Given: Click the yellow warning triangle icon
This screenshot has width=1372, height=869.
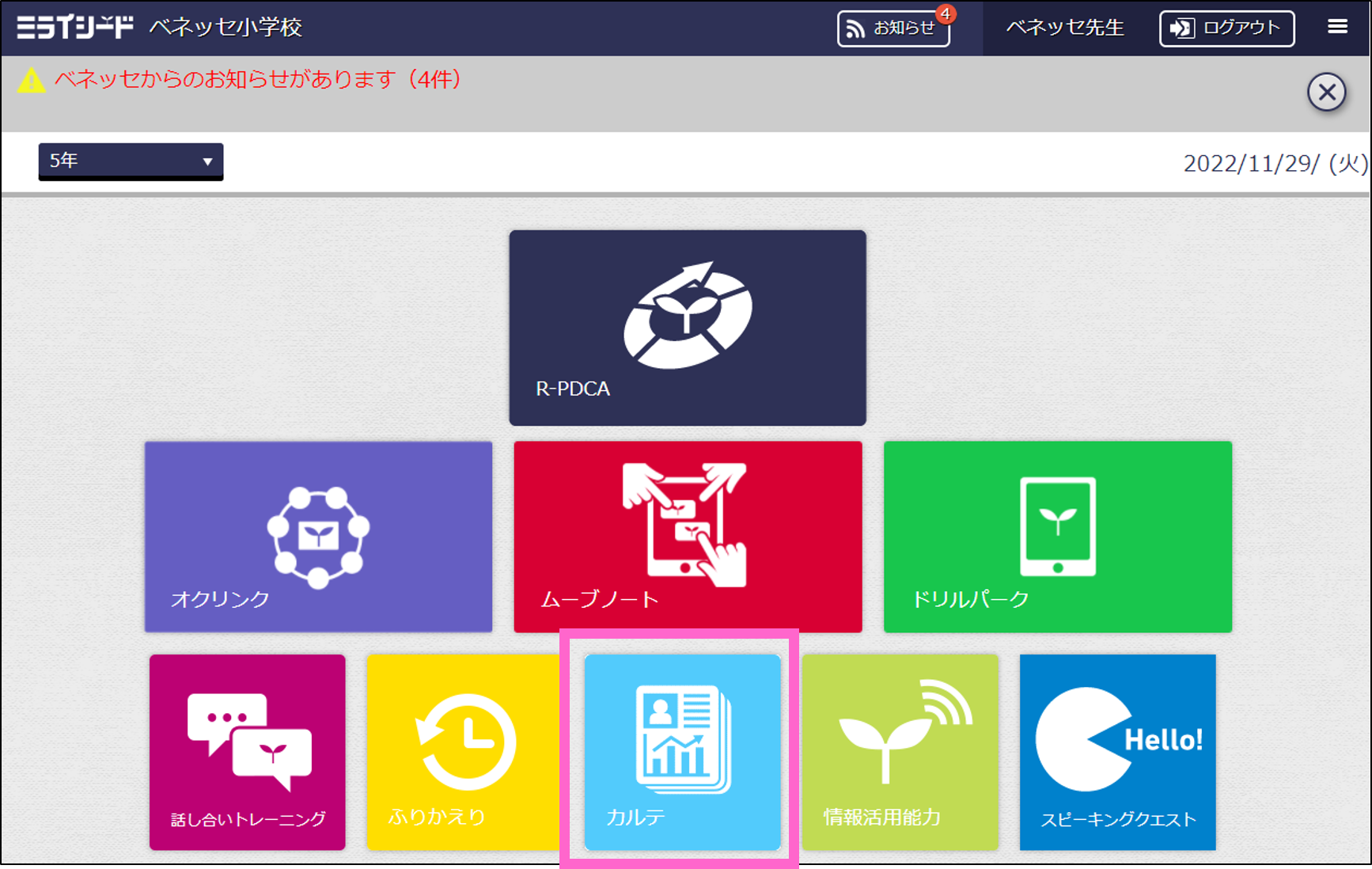Looking at the screenshot, I should pos(31,81).
